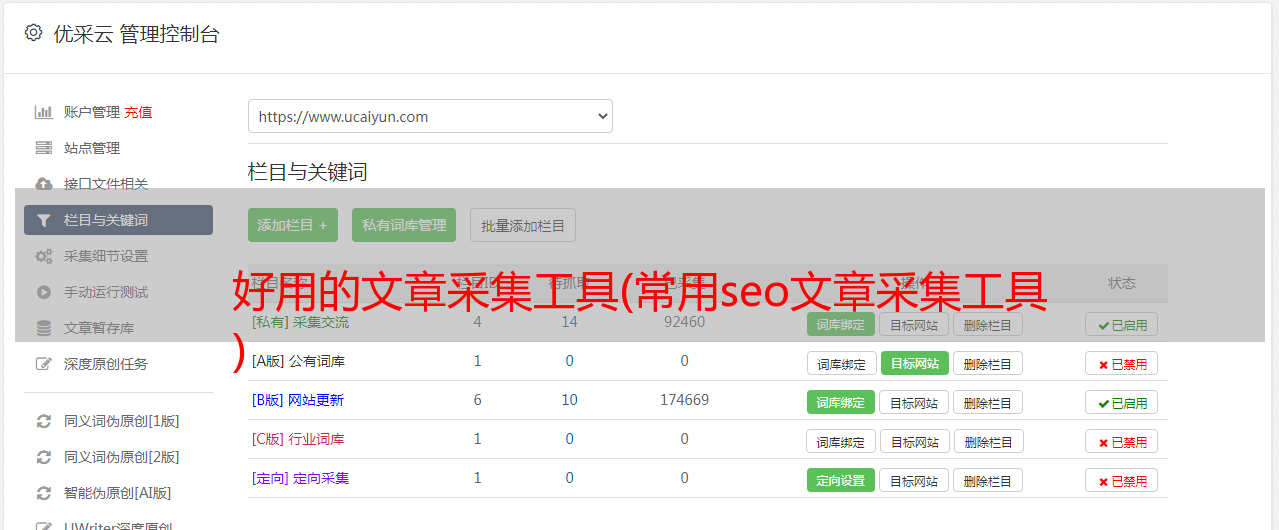The image size is (1279, 530).
Task: Click 词库绑定 for [C版] 行业词库
Action: (841, 441)
